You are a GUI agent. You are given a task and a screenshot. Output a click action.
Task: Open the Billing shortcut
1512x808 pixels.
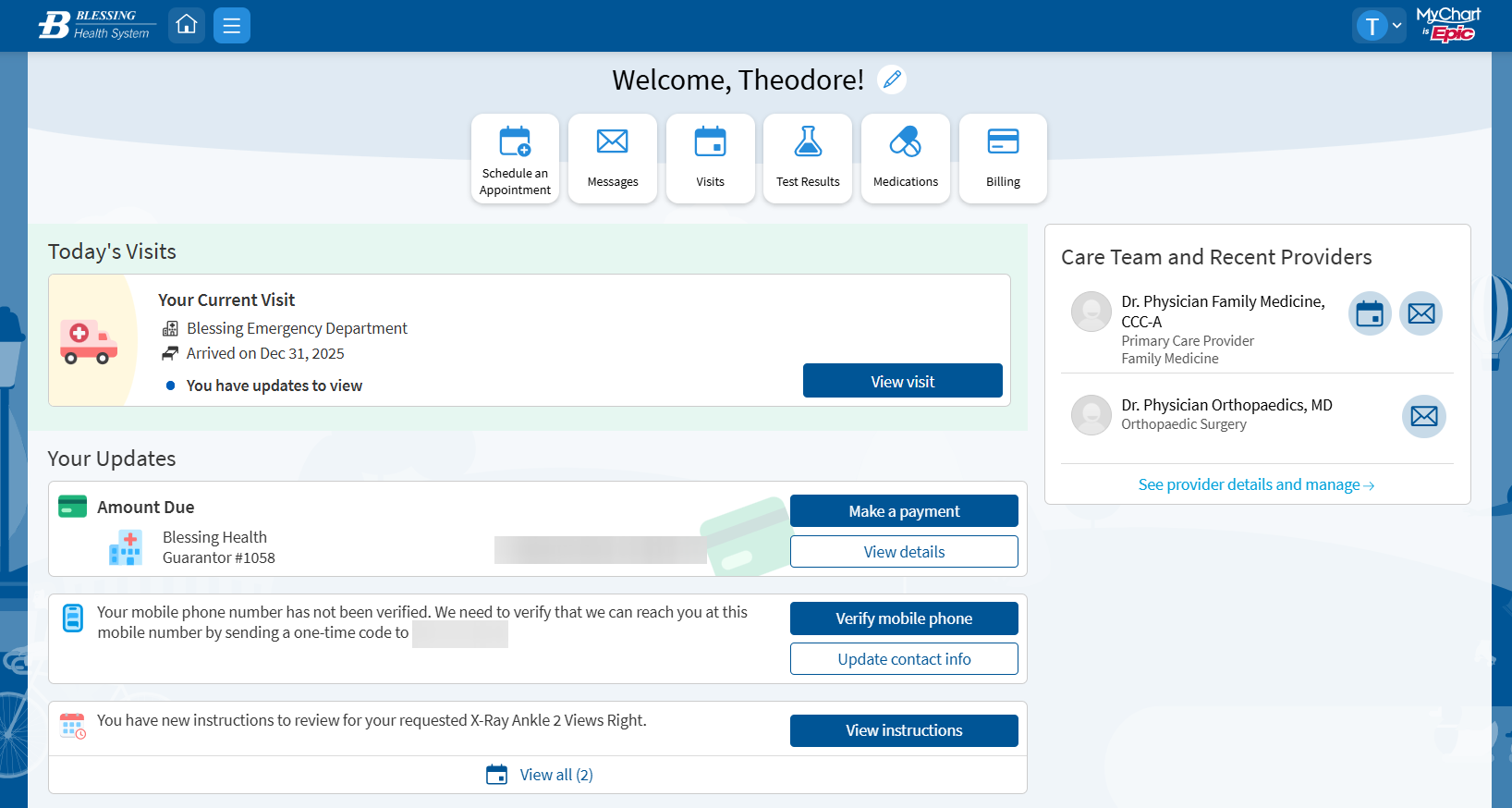tap(1003, 158)
